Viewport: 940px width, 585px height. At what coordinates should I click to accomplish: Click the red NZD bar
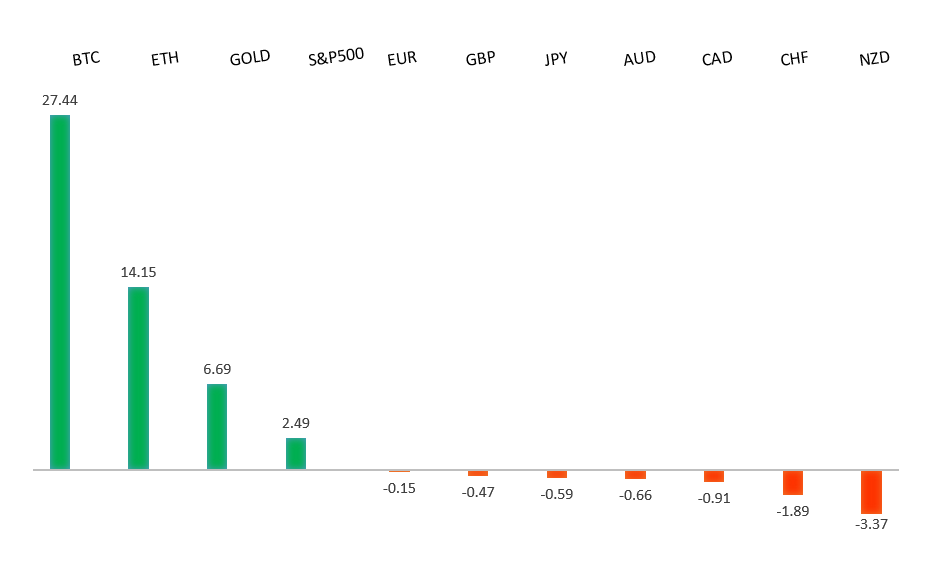coord(872,491)
